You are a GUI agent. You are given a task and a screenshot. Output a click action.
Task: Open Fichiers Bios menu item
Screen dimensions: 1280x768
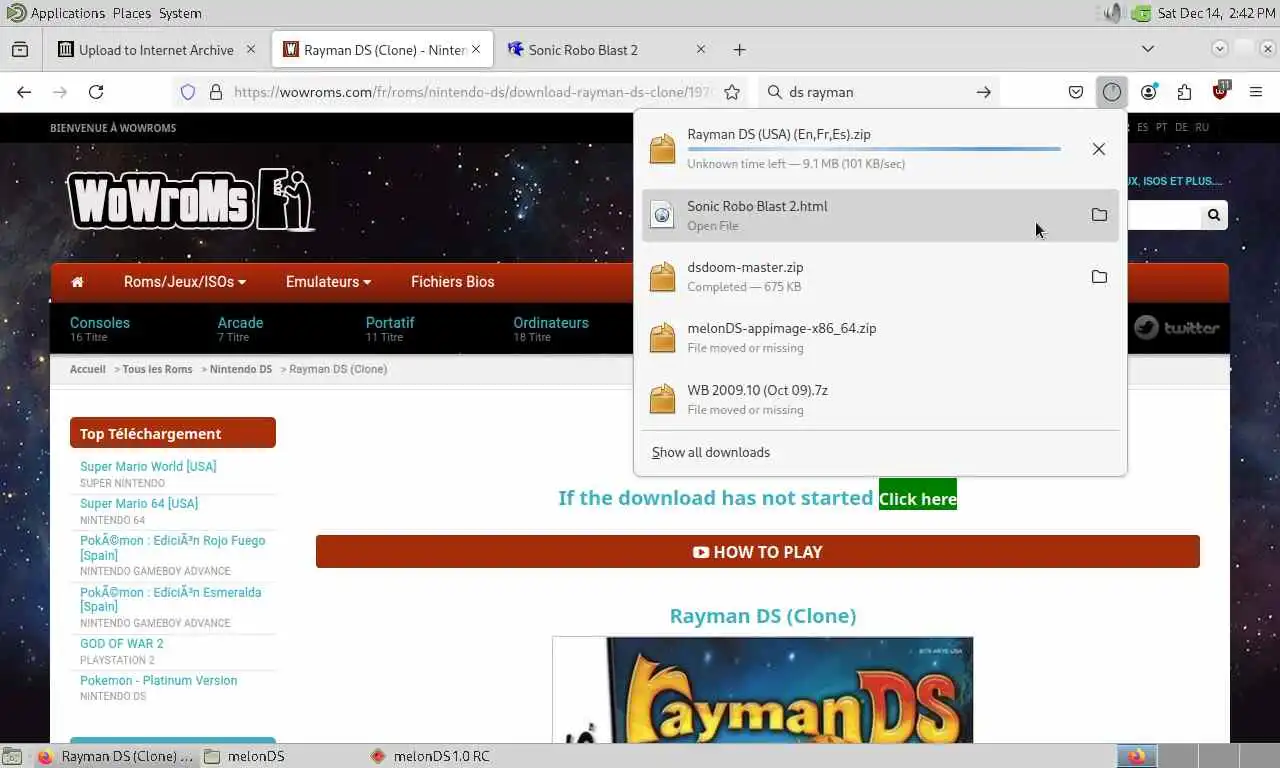point(453,282)
